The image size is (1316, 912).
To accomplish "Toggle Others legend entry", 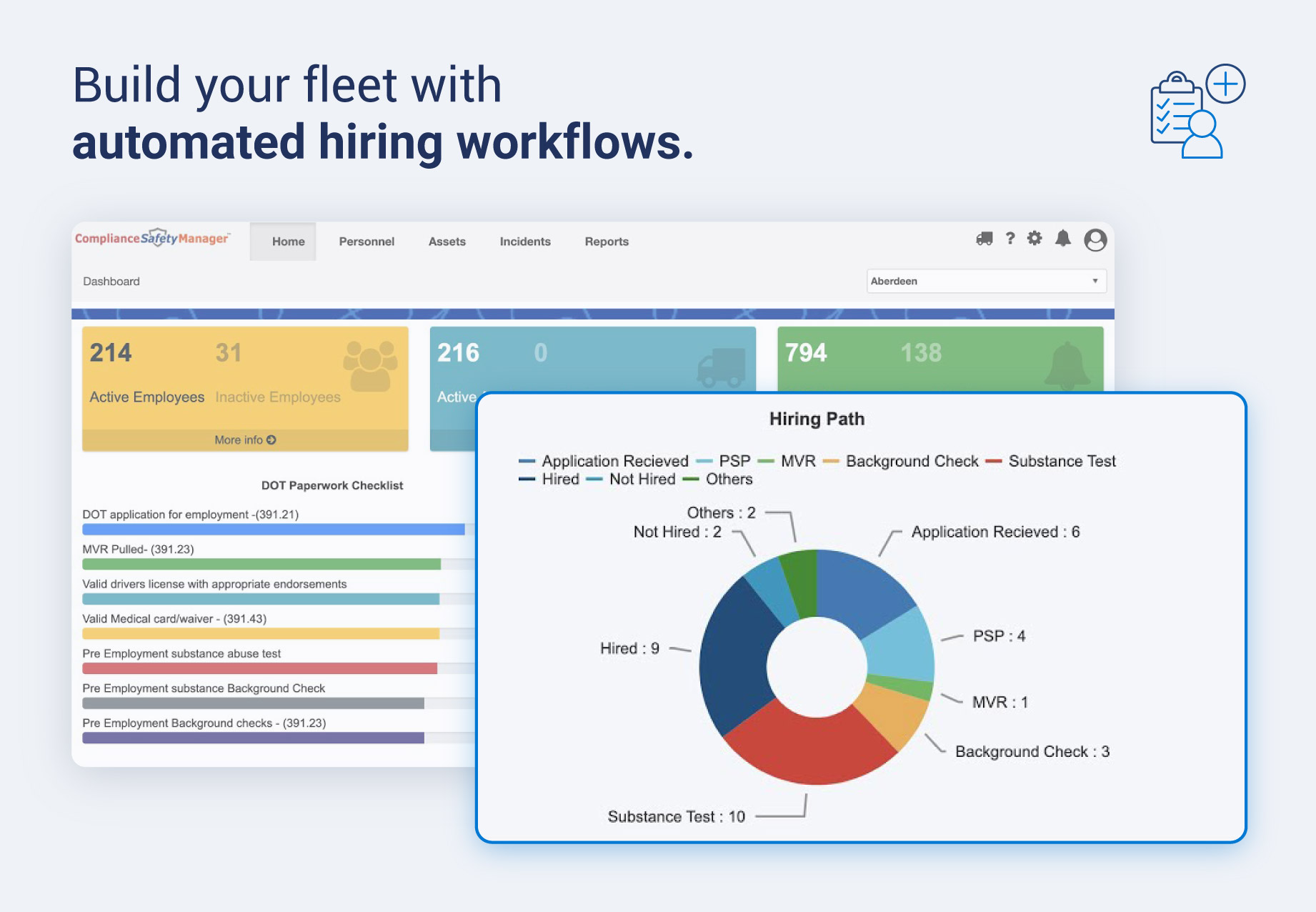I will [x=717, y=479].
